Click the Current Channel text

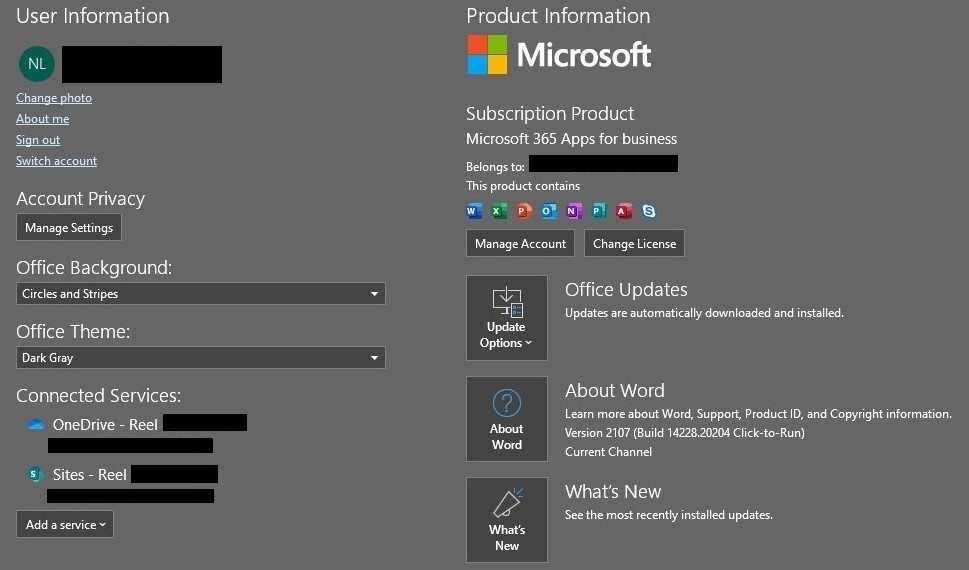608,452
